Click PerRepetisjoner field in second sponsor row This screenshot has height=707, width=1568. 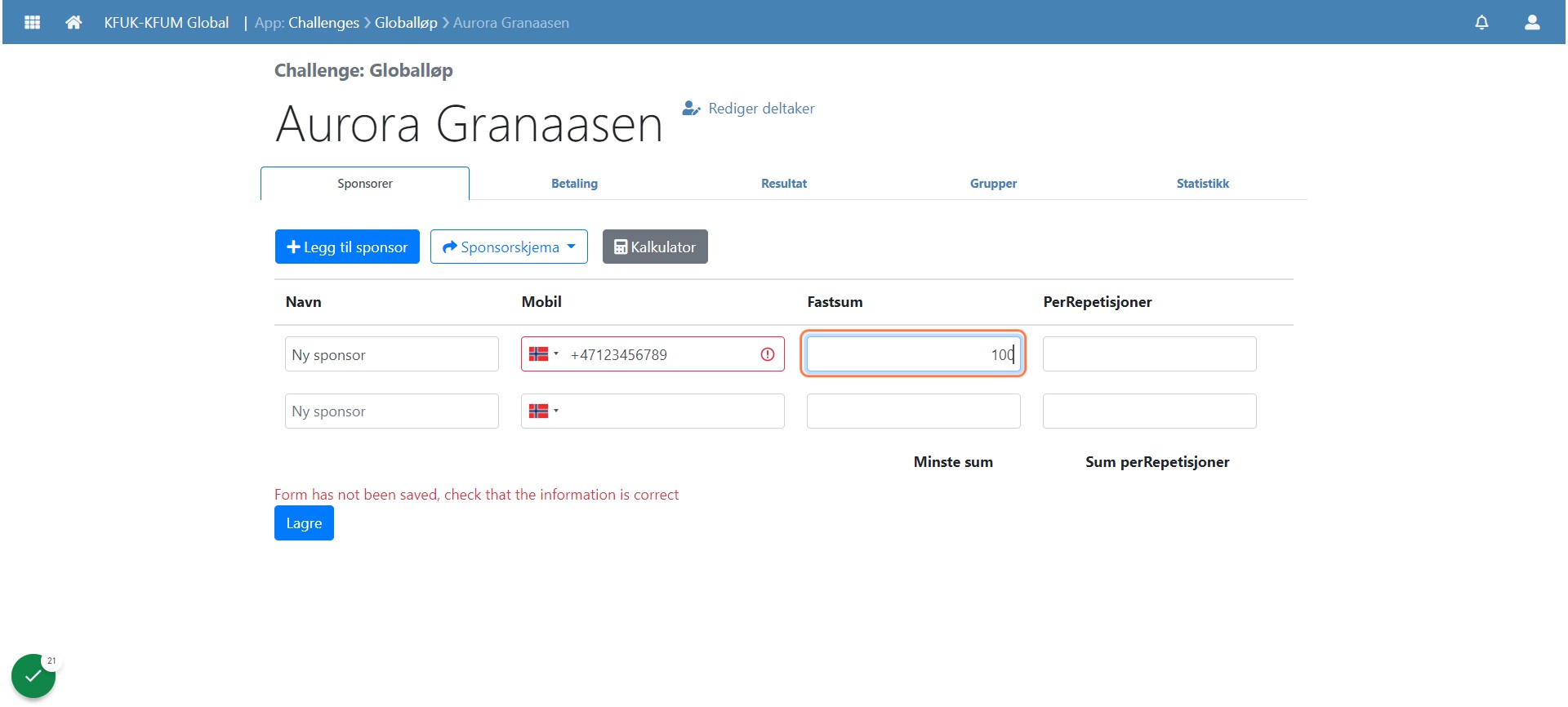pos(1150,411)
